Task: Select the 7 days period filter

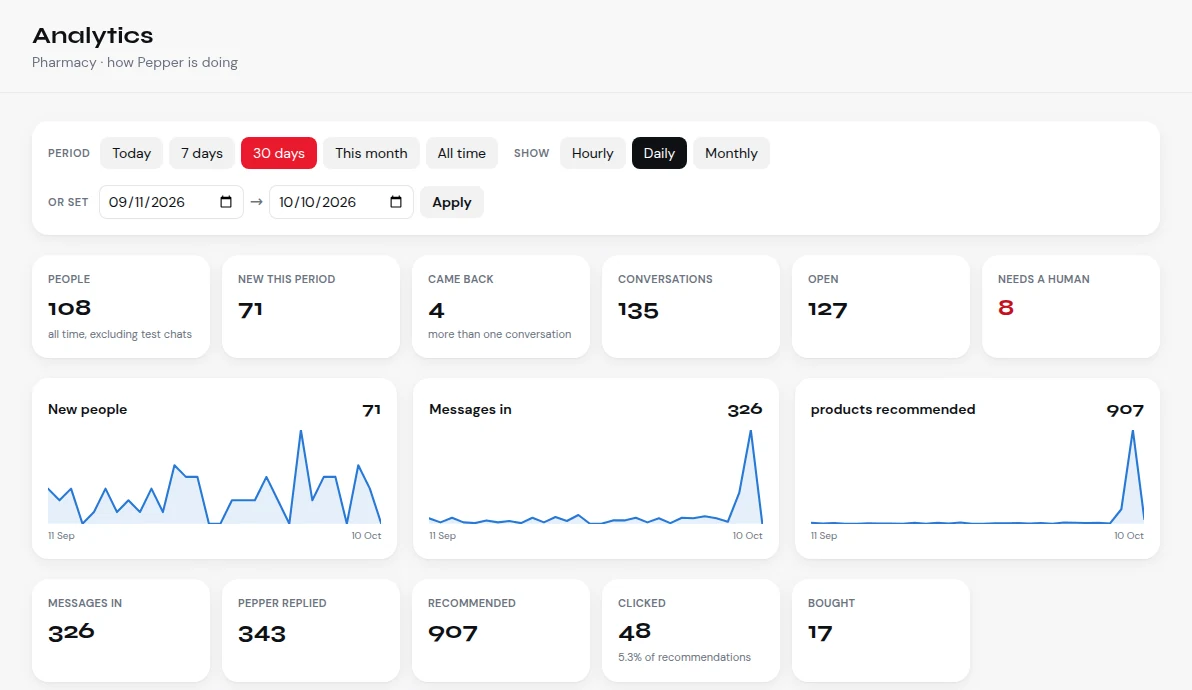Action: pyautogui.click(x=201, y=153)
